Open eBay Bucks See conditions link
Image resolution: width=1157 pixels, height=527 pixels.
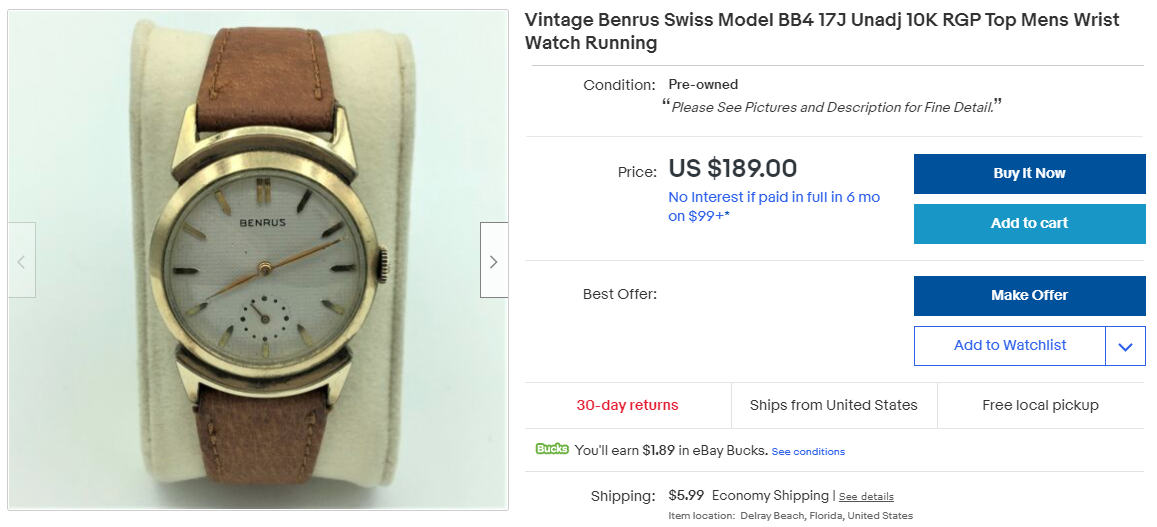[808, 452]
